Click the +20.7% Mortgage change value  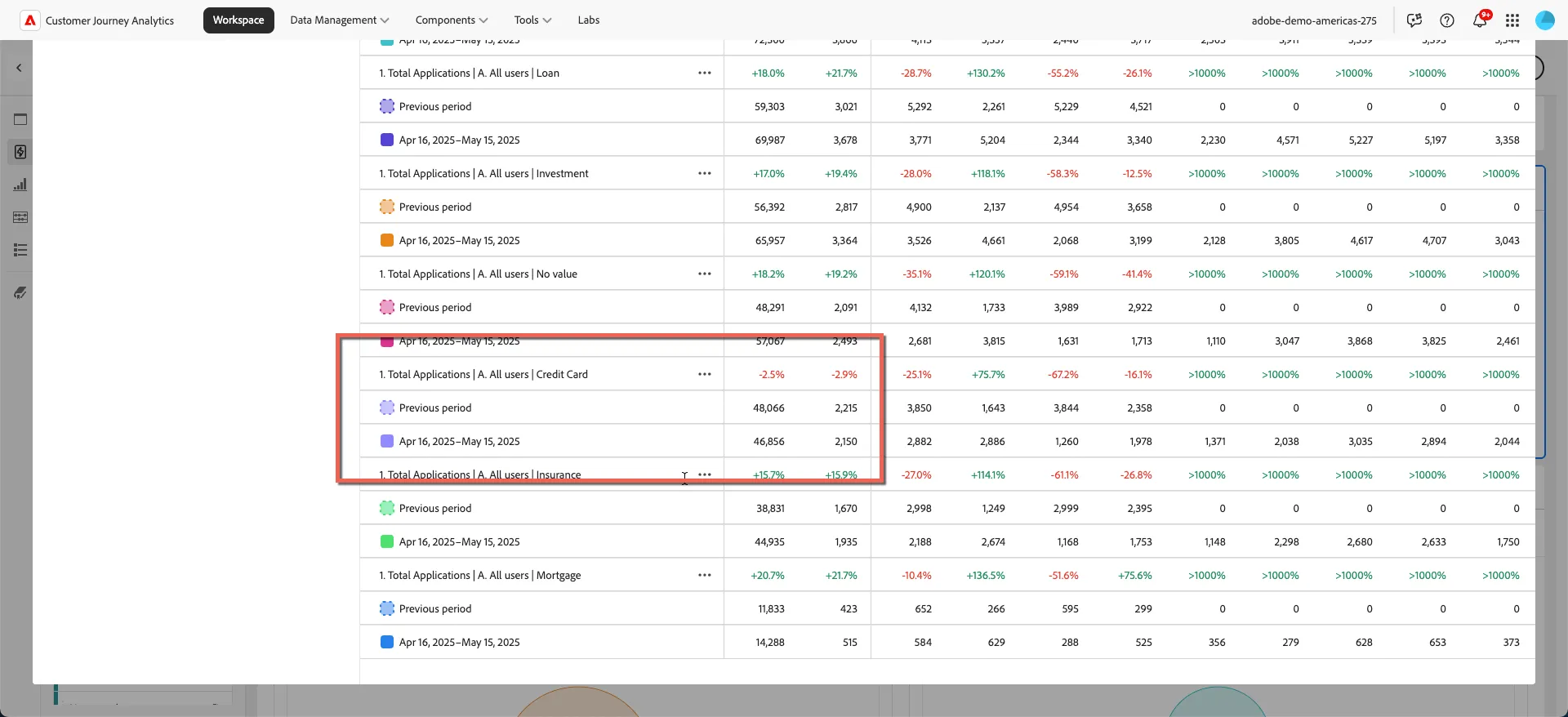[768, 575]
